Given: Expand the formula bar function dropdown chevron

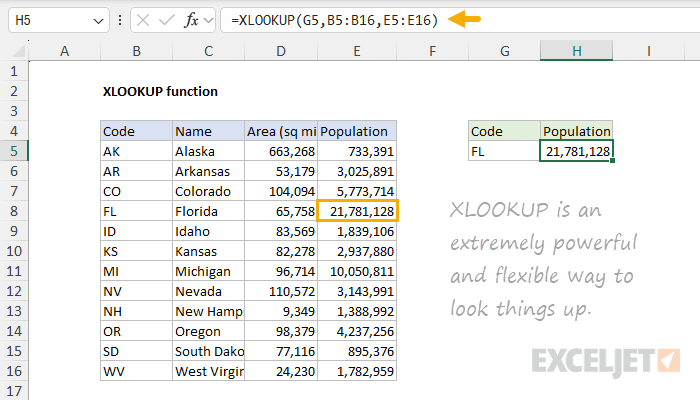Looking at the screenshot, I should point(208,20).
